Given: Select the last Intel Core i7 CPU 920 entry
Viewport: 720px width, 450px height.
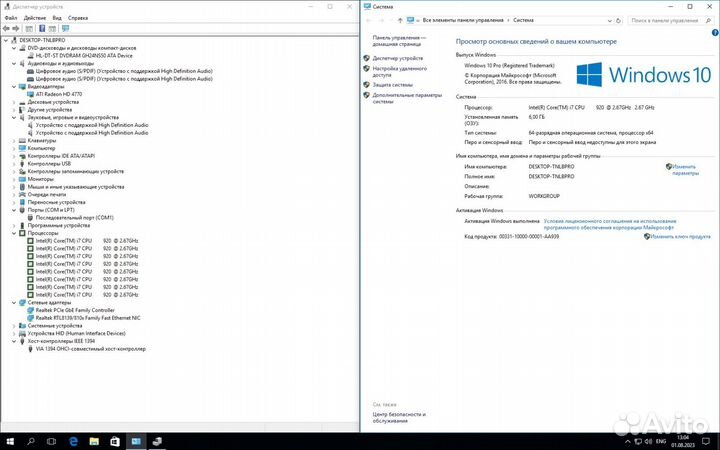Looking at the screenshot, I should 87,295.
